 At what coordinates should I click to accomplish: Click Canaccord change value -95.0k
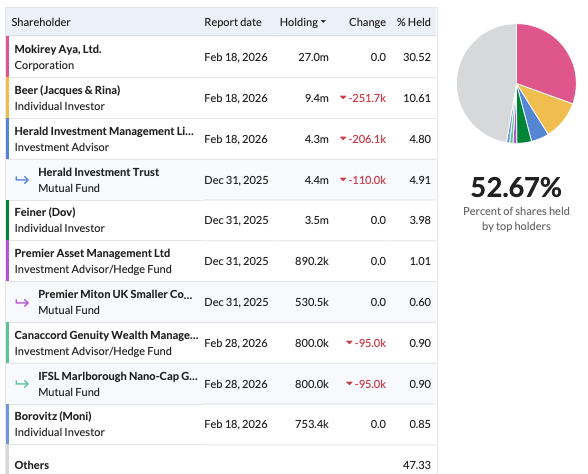click(366, 343)
